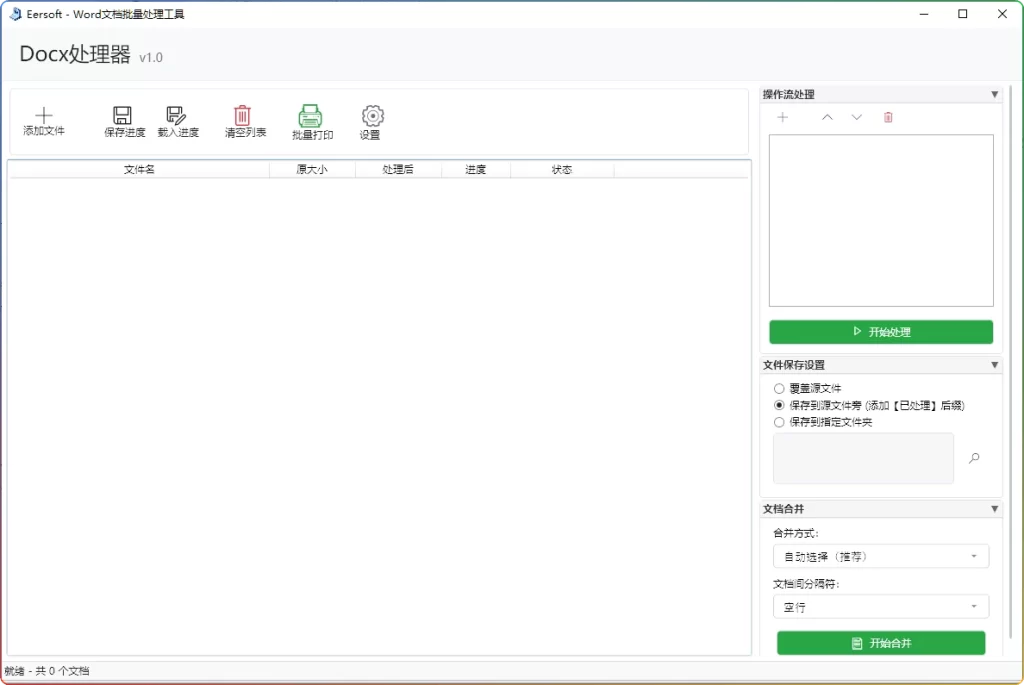This screenshot has width=1024, height=685.
Task: Open 批量打印 printer icon
Action: 311,116
